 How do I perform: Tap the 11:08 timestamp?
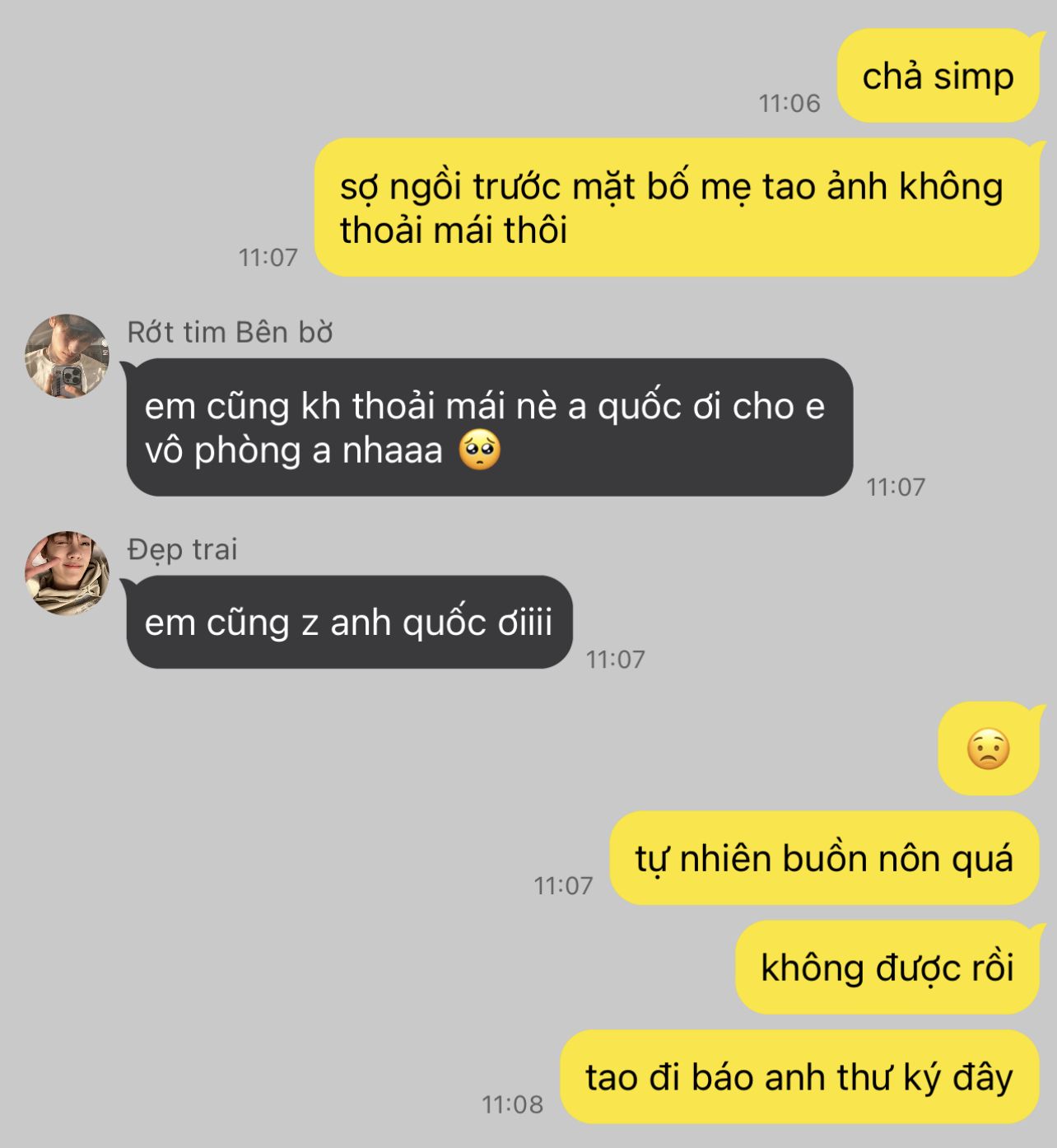coord(512,1104)
